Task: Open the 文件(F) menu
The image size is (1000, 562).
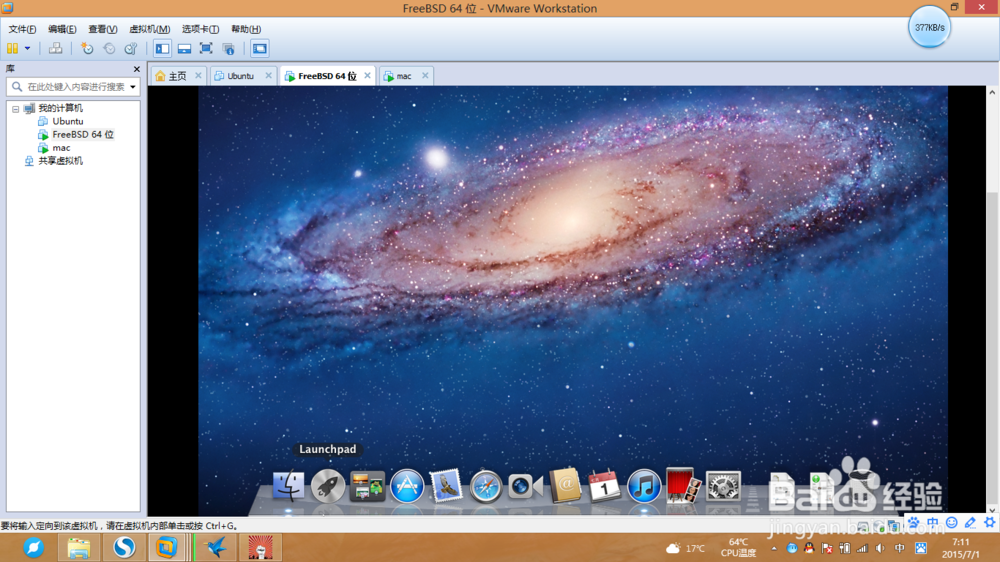Action: (22, 29)
